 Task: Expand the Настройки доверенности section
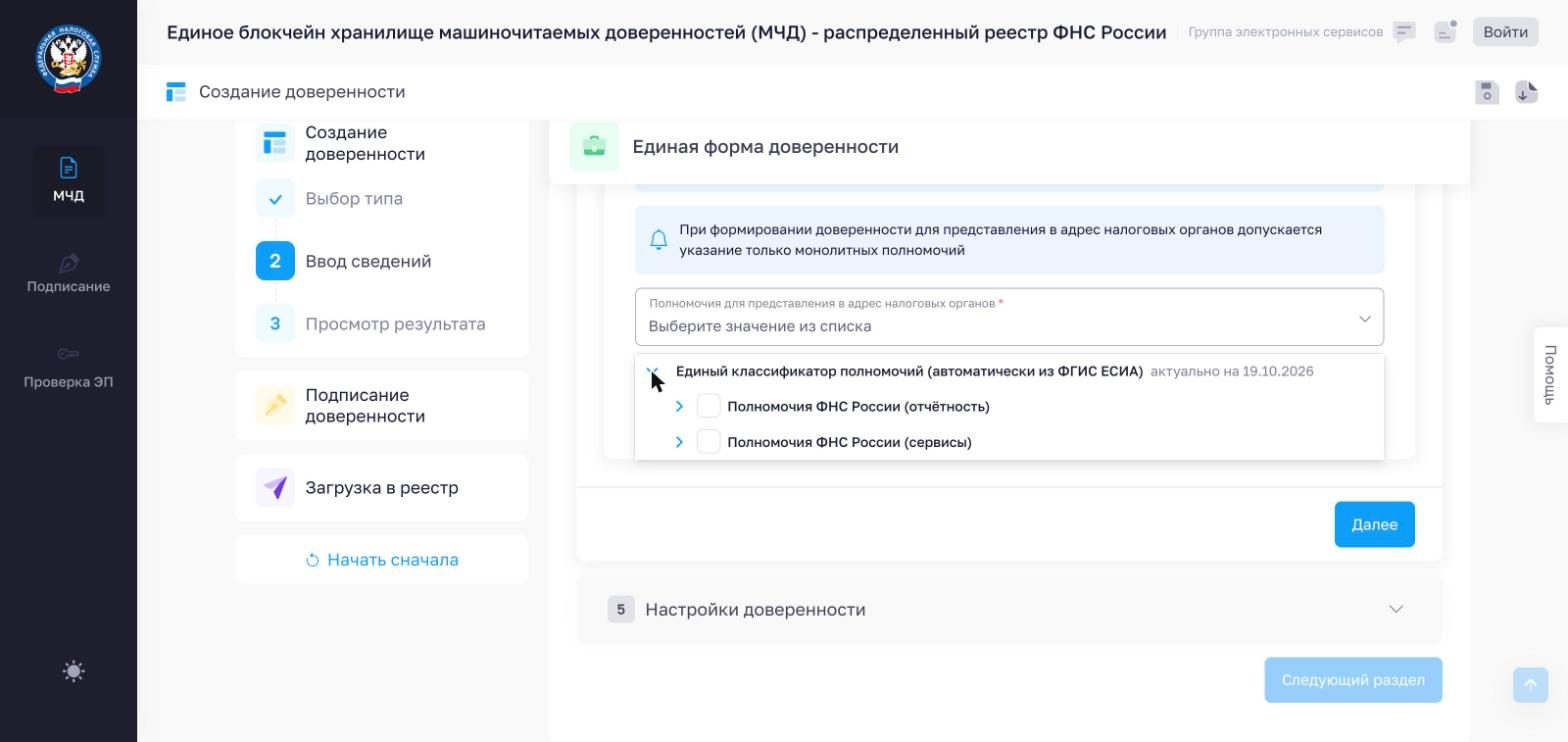[1009, 609]
